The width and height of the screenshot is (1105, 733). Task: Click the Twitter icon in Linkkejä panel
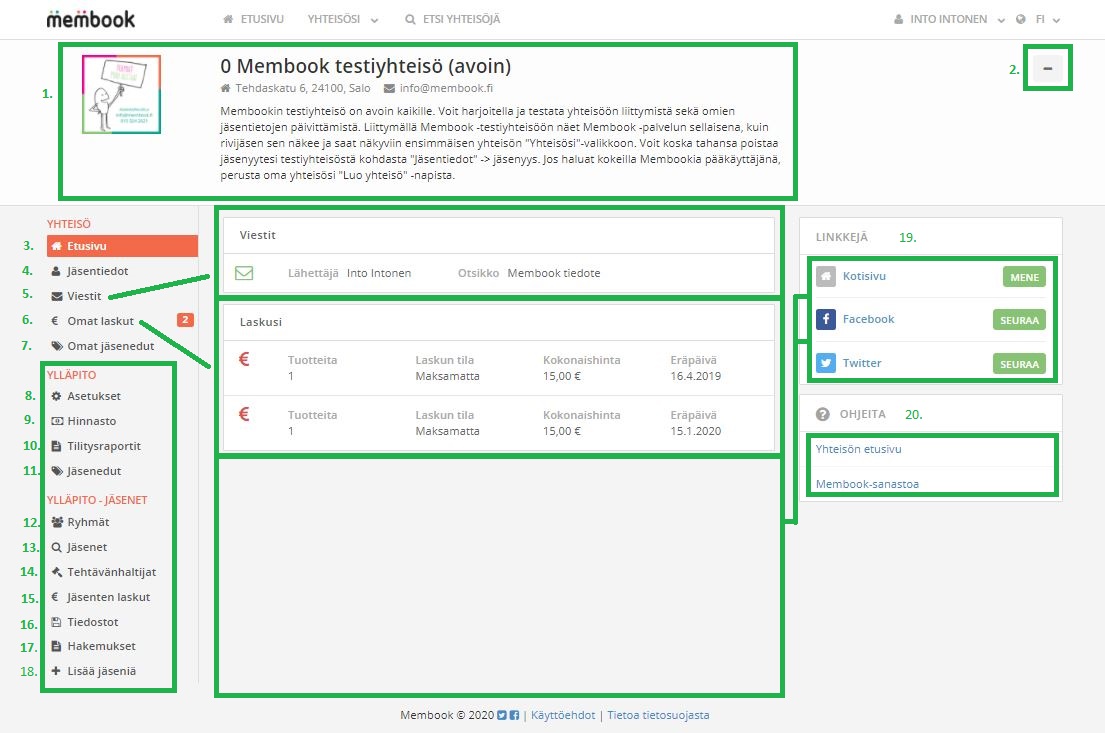coord(826,363)
